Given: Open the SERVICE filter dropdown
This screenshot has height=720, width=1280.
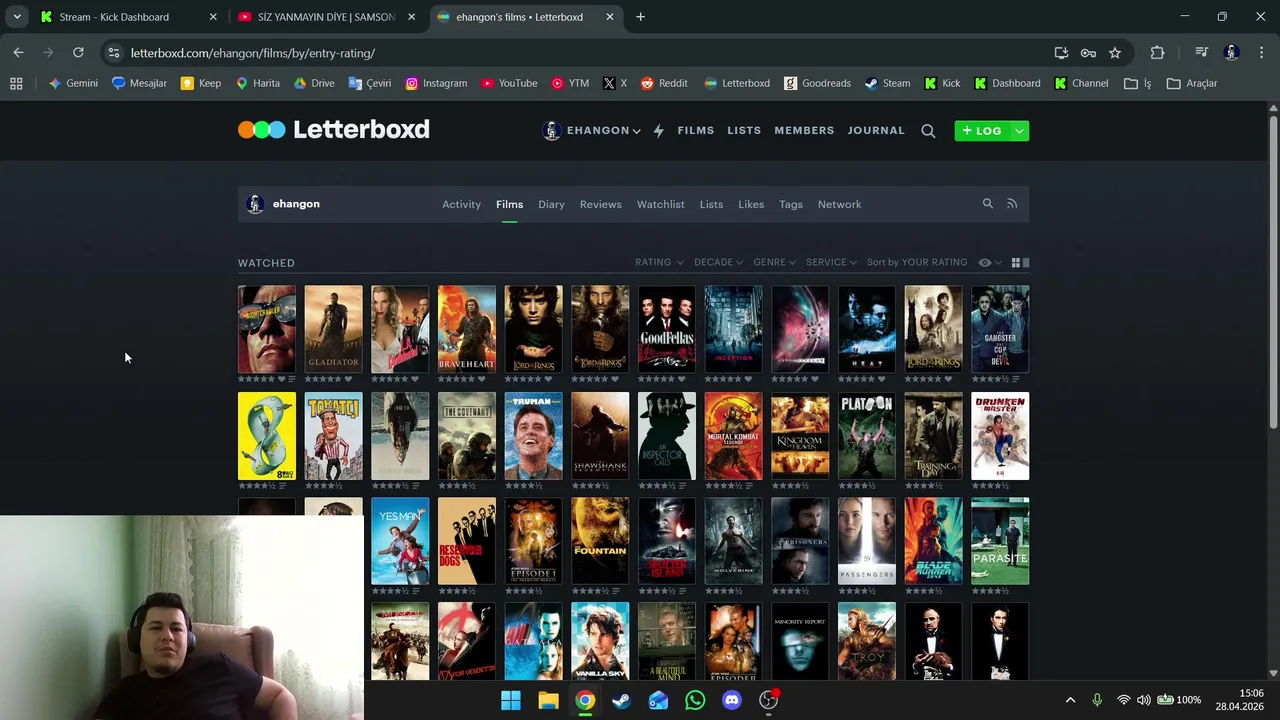Looking at the screenshot, I should coord(831,262).
